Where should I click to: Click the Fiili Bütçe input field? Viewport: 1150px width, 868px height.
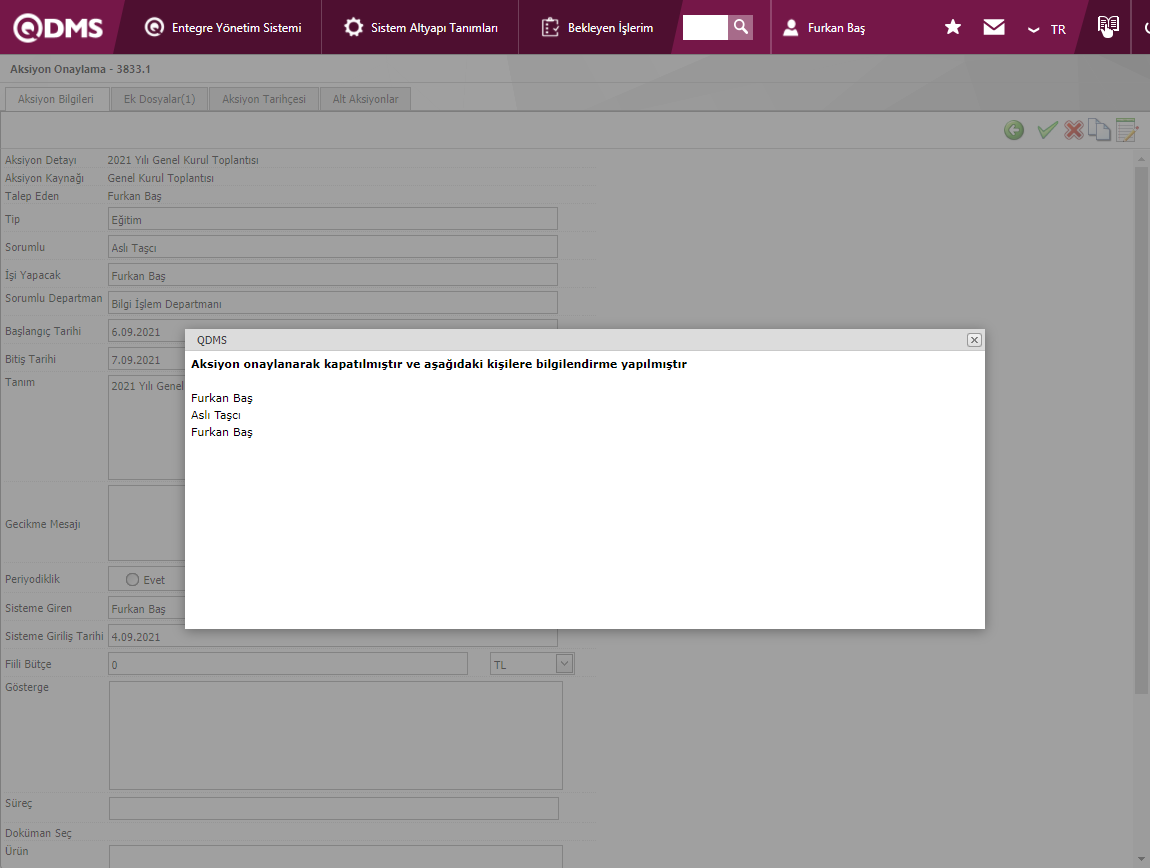click(287, 664)
